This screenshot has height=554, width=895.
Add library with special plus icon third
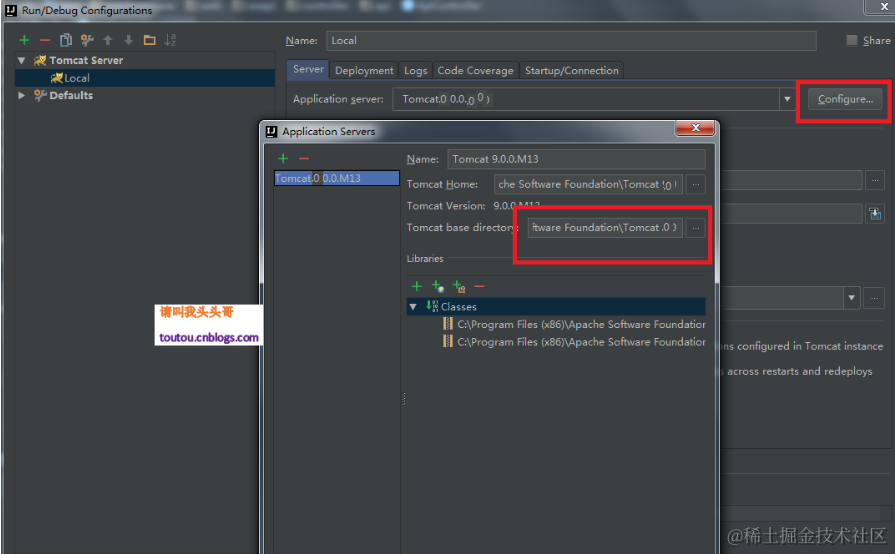pos(459,286)
